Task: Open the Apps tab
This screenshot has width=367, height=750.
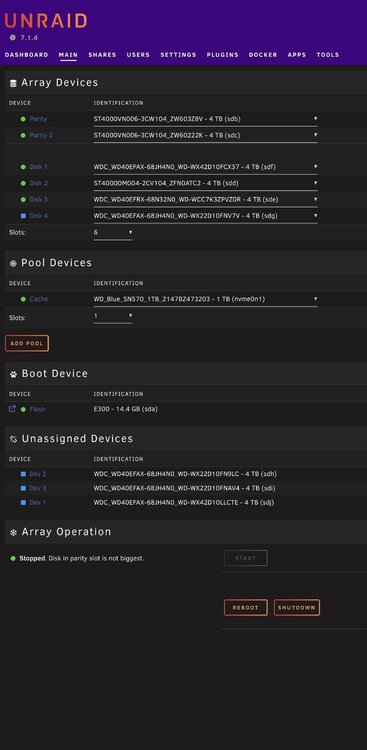Action: pyautogui.click(x=297, y=55)
